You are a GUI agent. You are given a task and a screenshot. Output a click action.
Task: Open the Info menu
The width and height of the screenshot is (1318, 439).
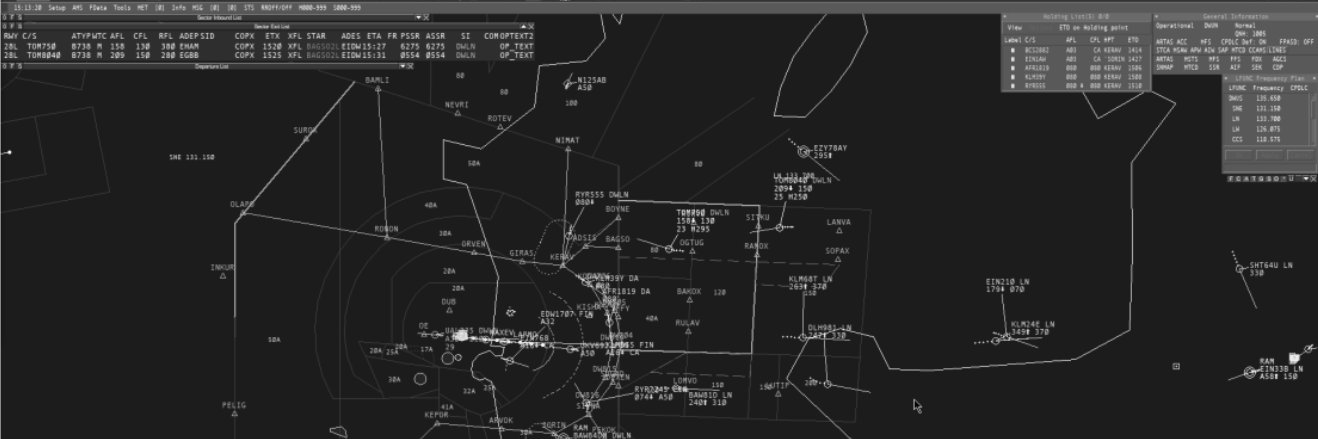[178, 7]
